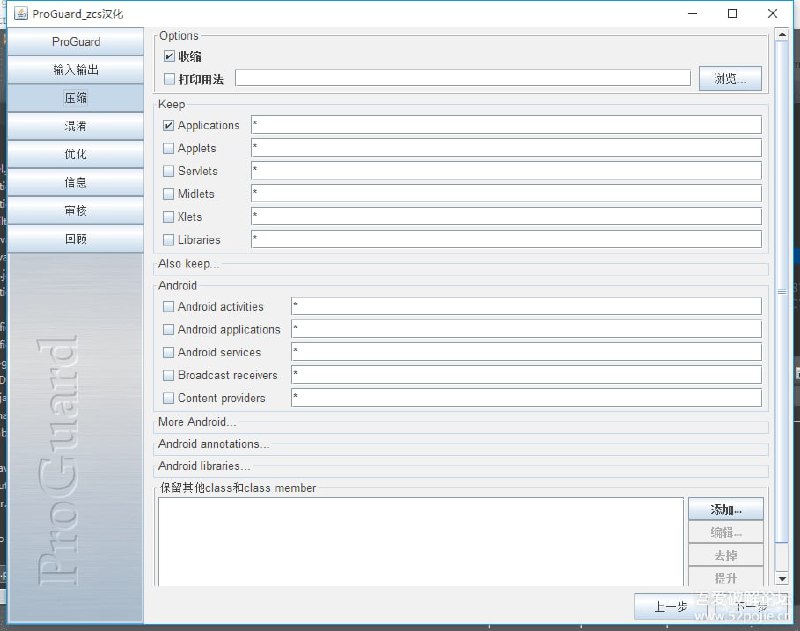800x631 pixels.
Task: Enable Android applications checkbox
Action: (x=168, y=330)
